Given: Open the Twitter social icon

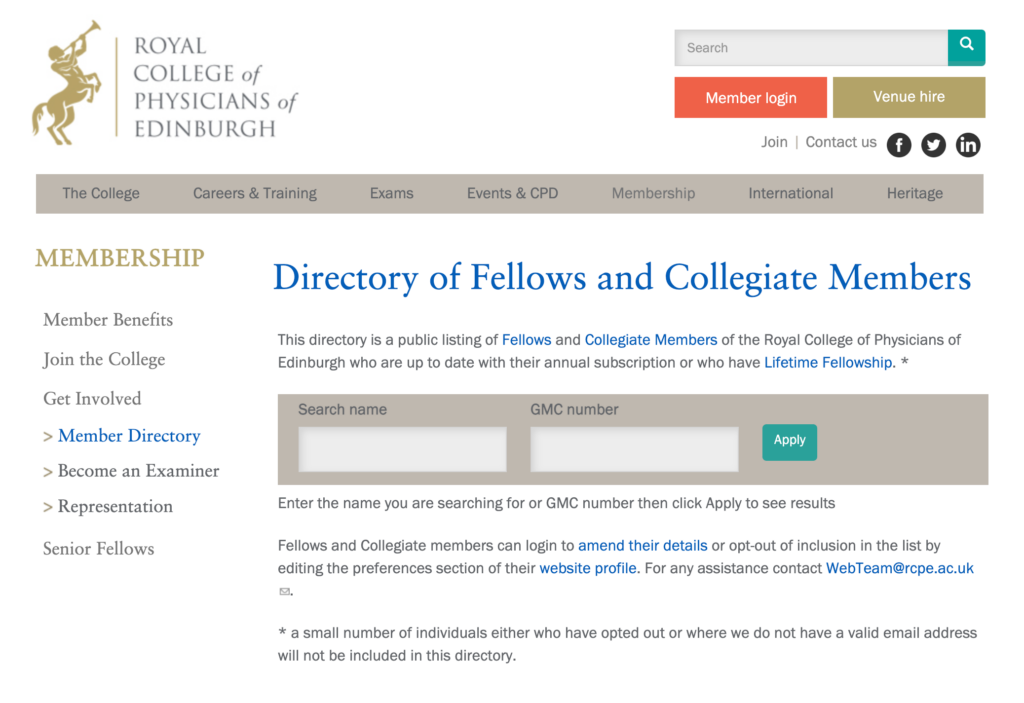Looking at the screenshot, I should 933,144.
